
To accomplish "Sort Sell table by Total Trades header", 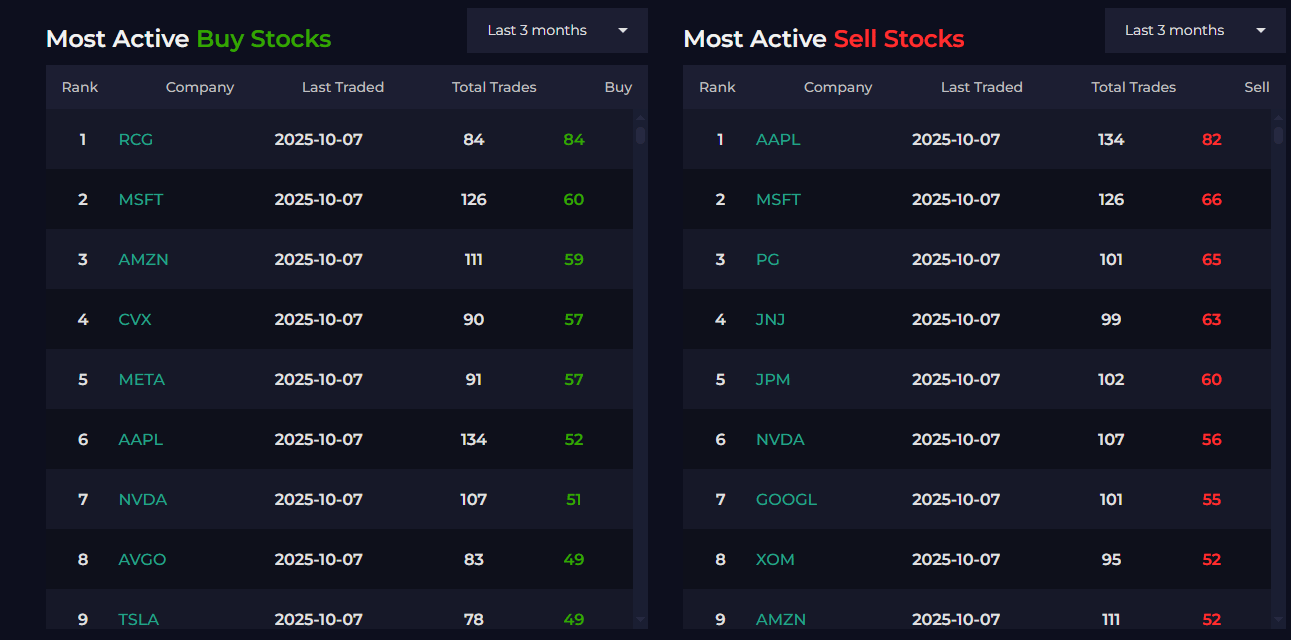I will click(x=1133, y=87).
